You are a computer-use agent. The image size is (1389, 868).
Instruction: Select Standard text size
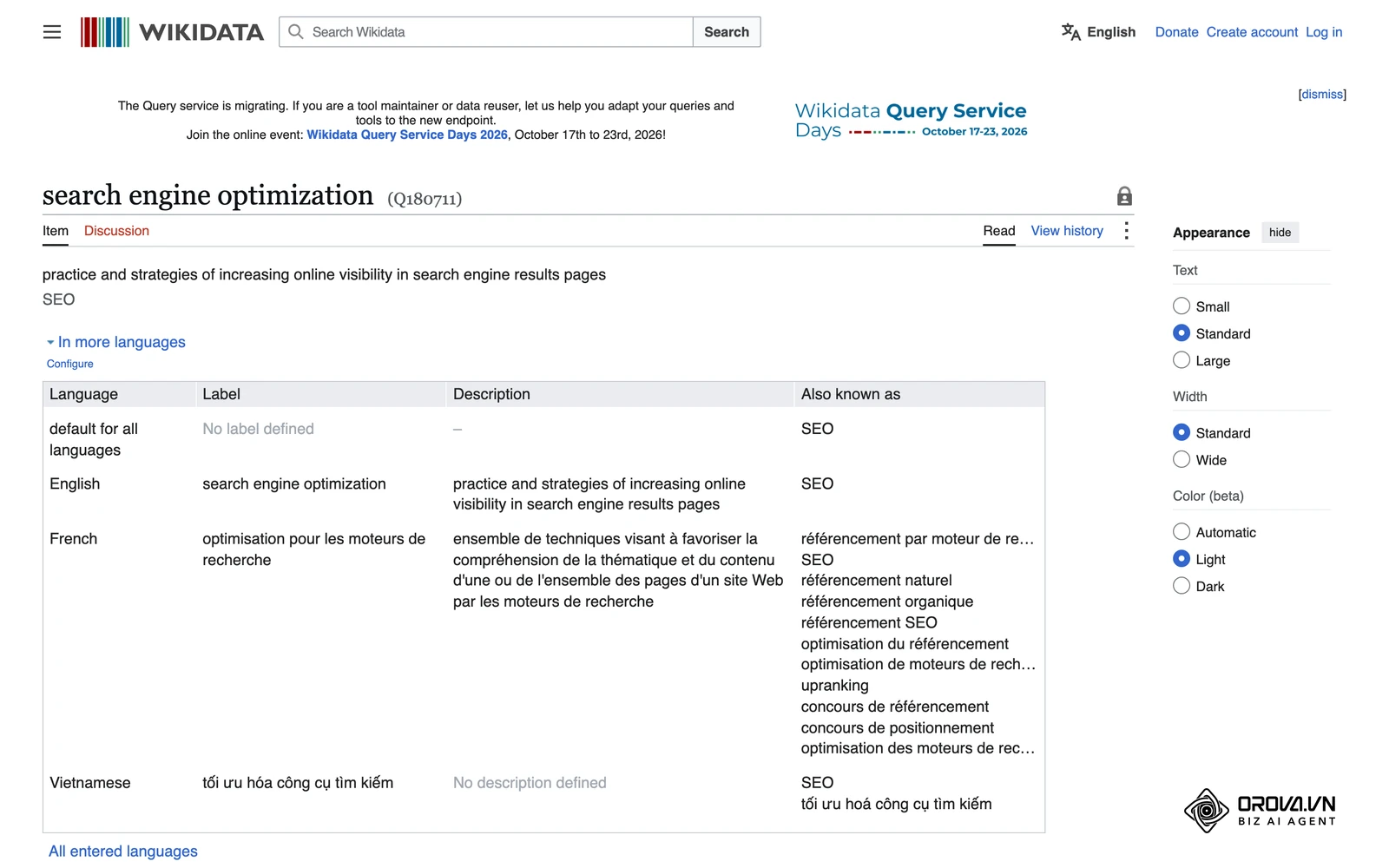click(x=1182, y=333)
